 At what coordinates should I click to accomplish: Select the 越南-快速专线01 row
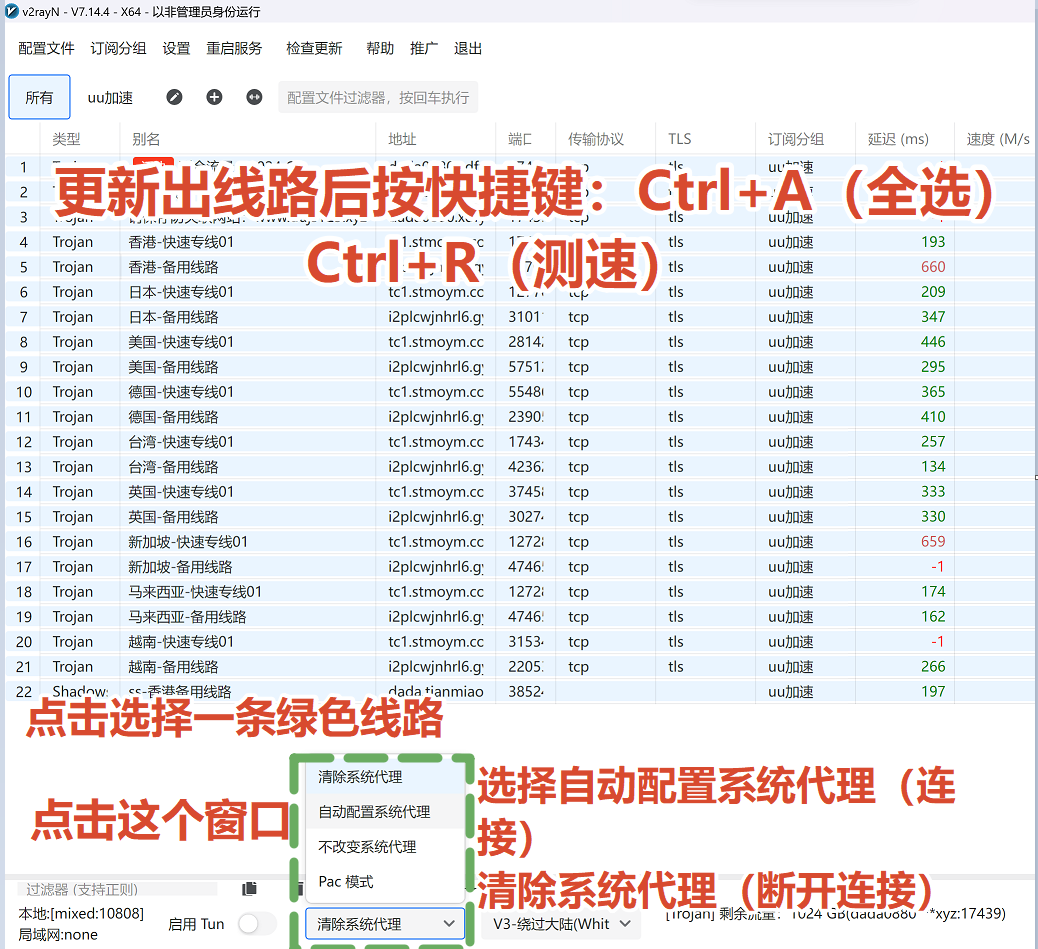pos(519,642)
